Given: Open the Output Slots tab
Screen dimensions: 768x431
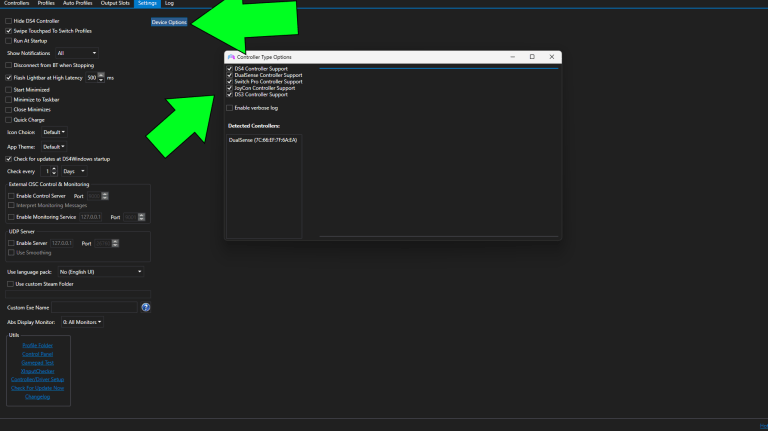Looking at the screenshot, I should click(x=116, y=4).
